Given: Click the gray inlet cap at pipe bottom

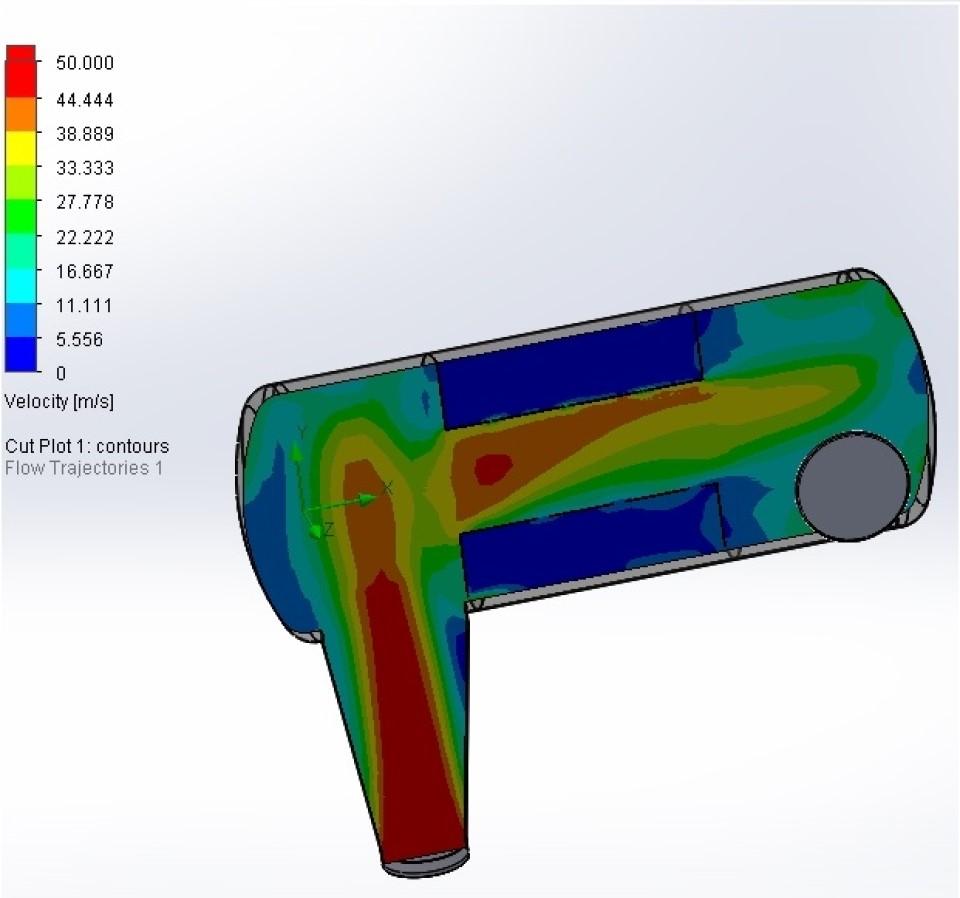Looking at the screenshot, I should 426,864.
